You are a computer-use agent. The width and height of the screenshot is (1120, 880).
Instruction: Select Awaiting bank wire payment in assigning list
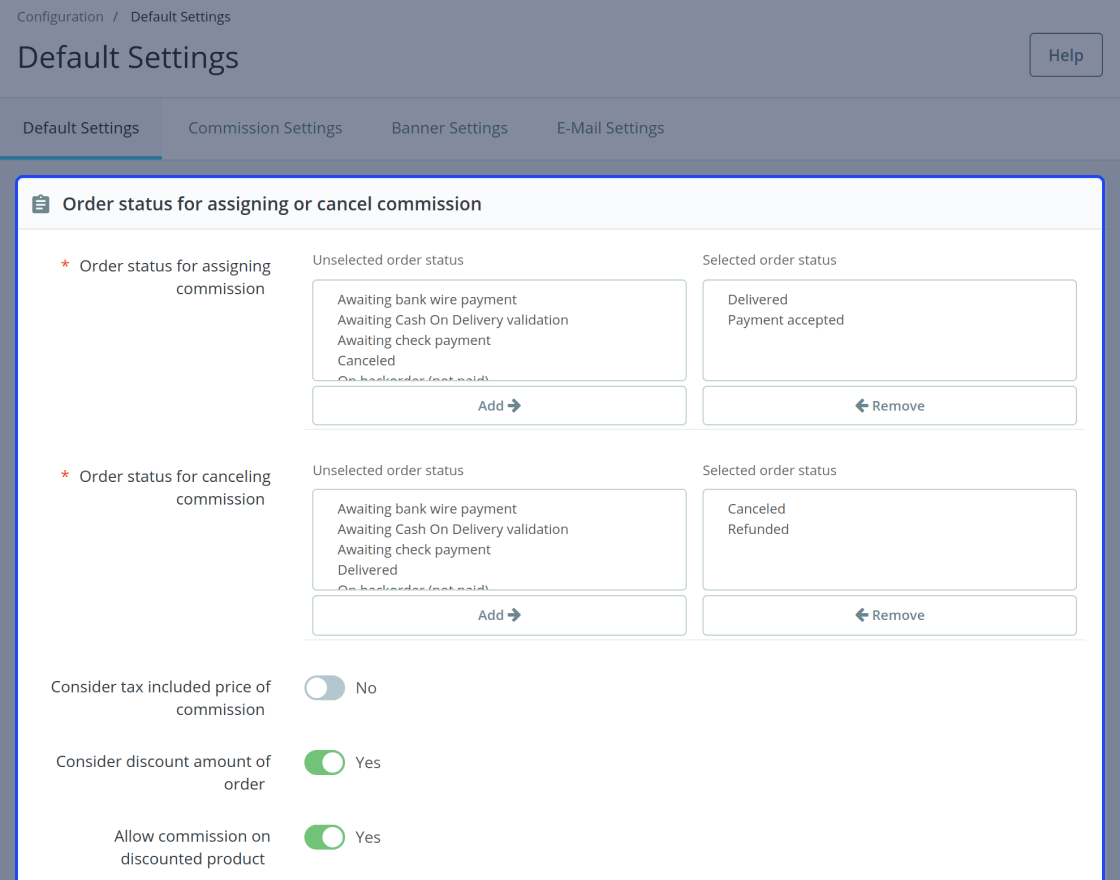(x=427, y=299)
